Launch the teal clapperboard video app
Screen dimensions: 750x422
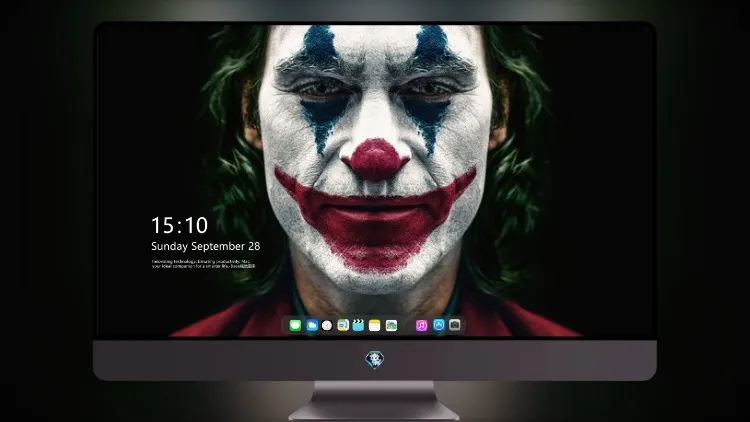[x=358, y=325]
